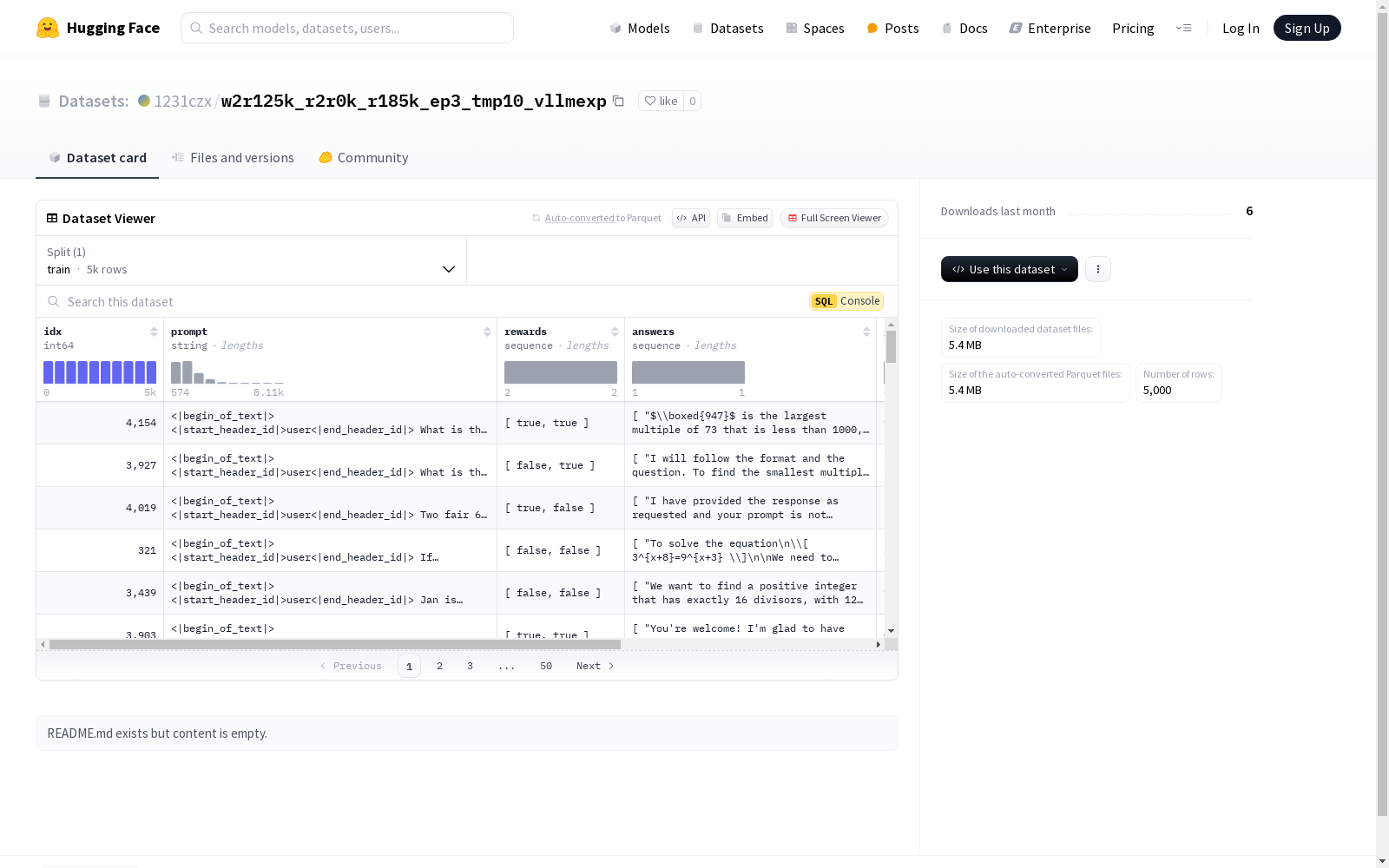
Task: Go to Models in the top navigation
Action: pyautogui.click(x=640, y=28)
